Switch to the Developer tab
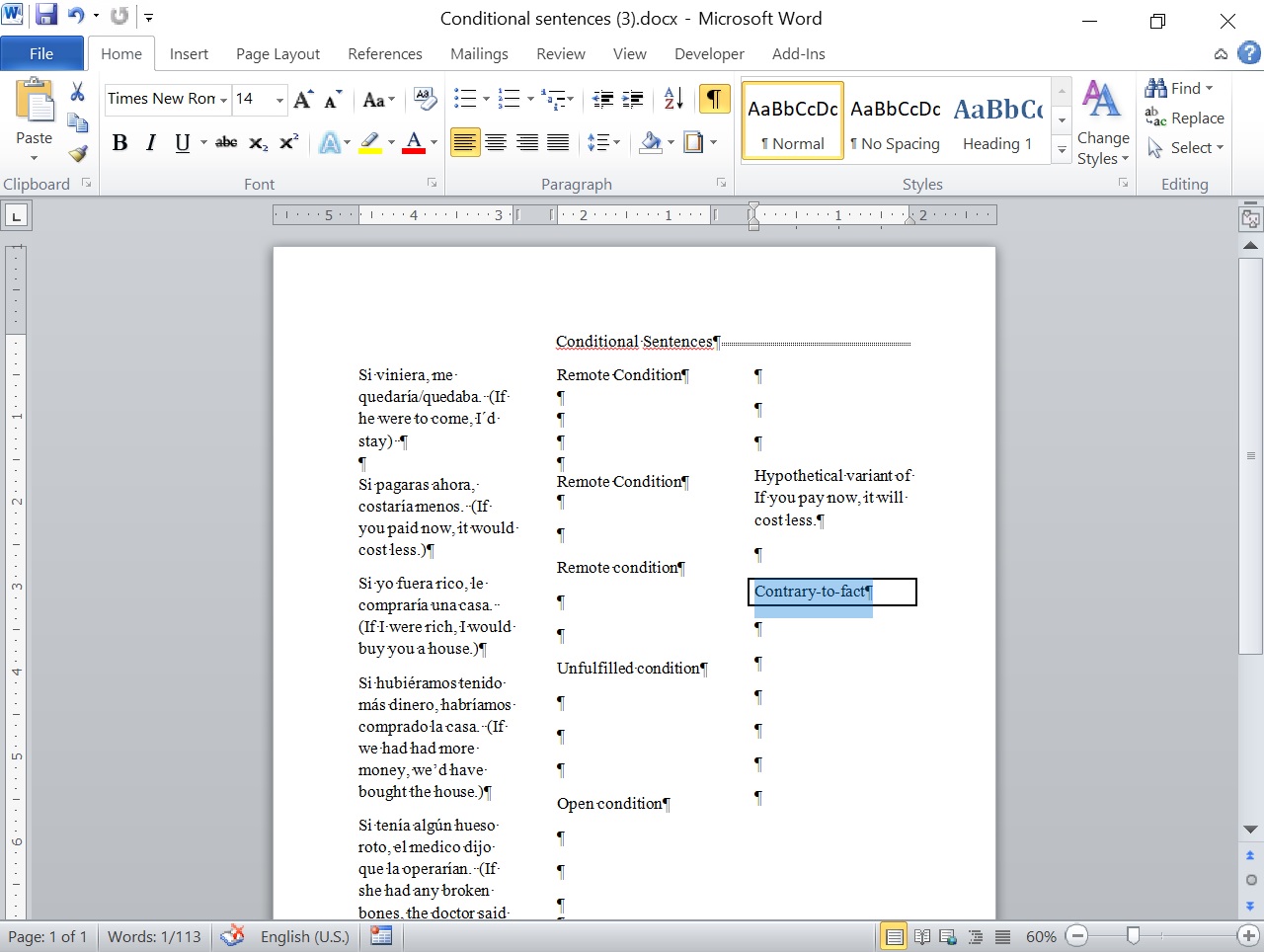The width and height of the screenshot is (1264, 952). click(x=709, y=54)
